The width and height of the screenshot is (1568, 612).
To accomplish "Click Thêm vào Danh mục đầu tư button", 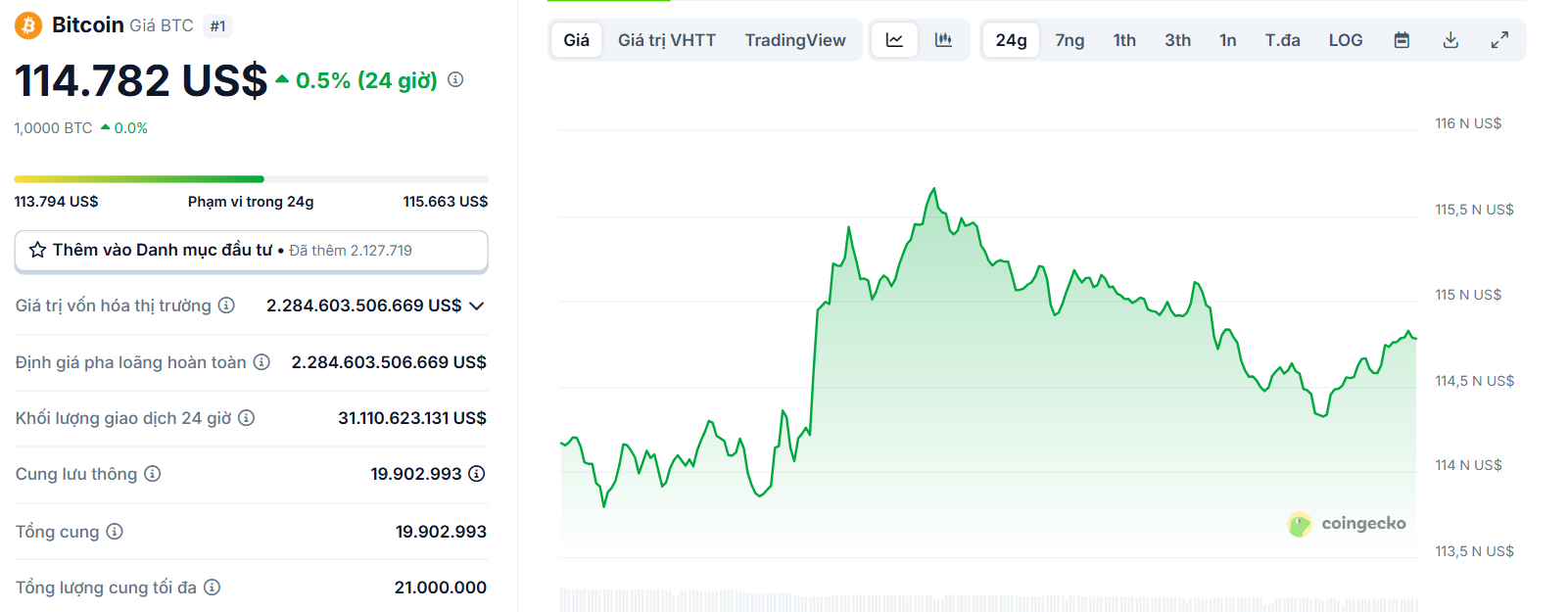I will click(x=251, y=251).
